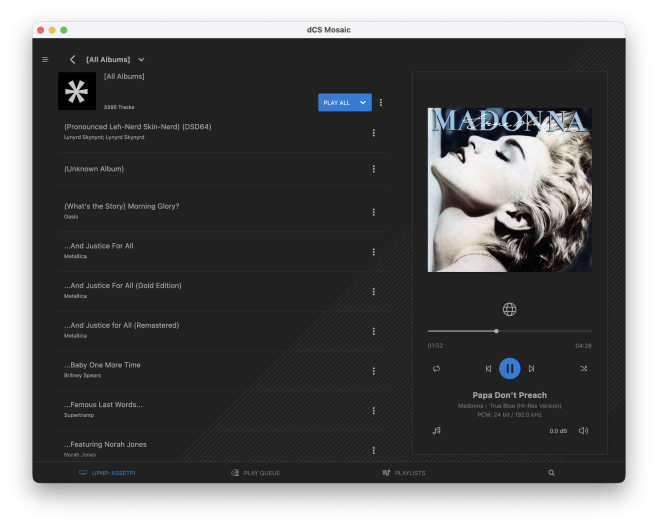Click the music note icon
The height and width of the screenshot is (526, 658).
[x=436, y=431]
